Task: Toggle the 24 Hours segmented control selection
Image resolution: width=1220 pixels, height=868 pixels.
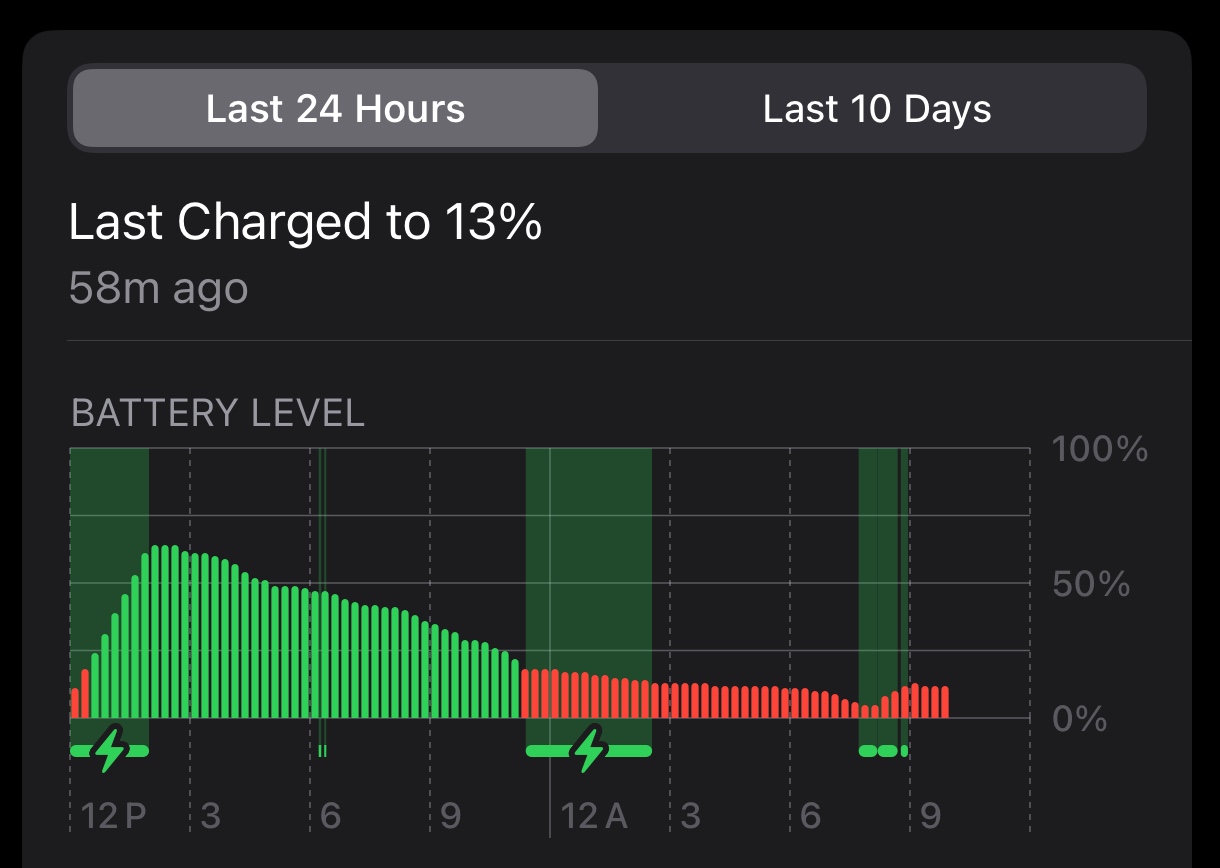Action: pyautogui.click(x=334, y=108)
